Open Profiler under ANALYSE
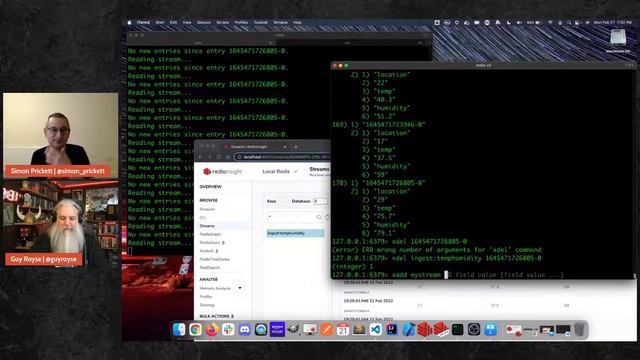The width and height of the screenshot is (640, 360). [x=206, y=297]
